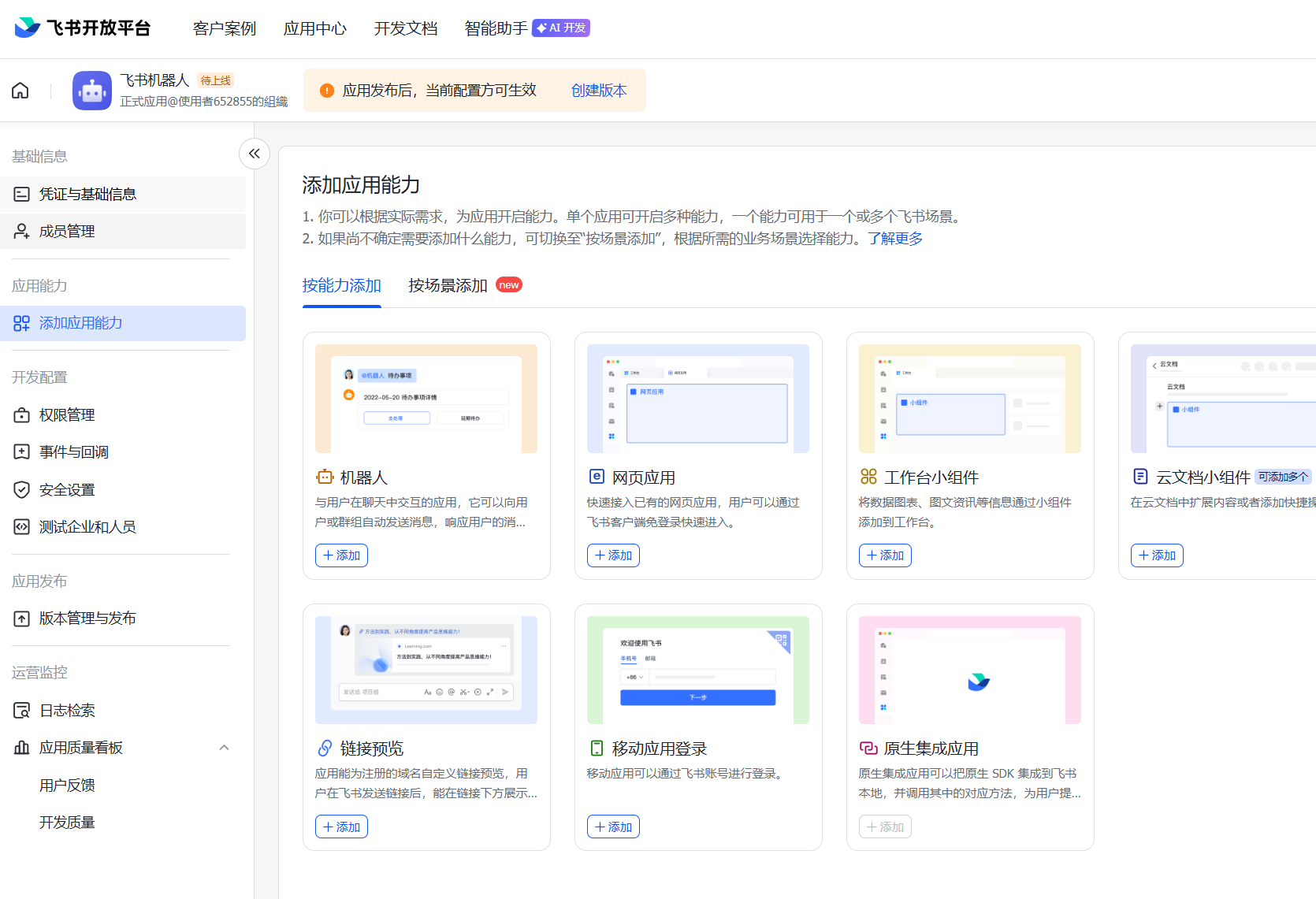Add the 云文档小组件 capability
This screenshot has width=1316, height=899.
tap(1157, 555)
